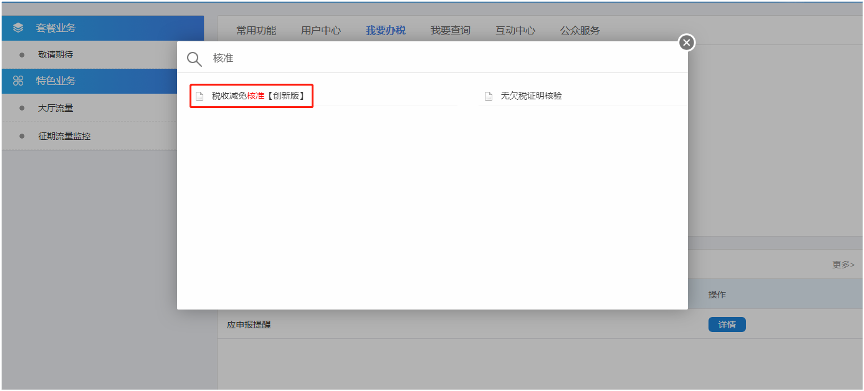Image resolution: width=864 pixels, height=391 pixels.
Task: Collapse the 套餐业务 sidebar section
Action: click(103, 28)
